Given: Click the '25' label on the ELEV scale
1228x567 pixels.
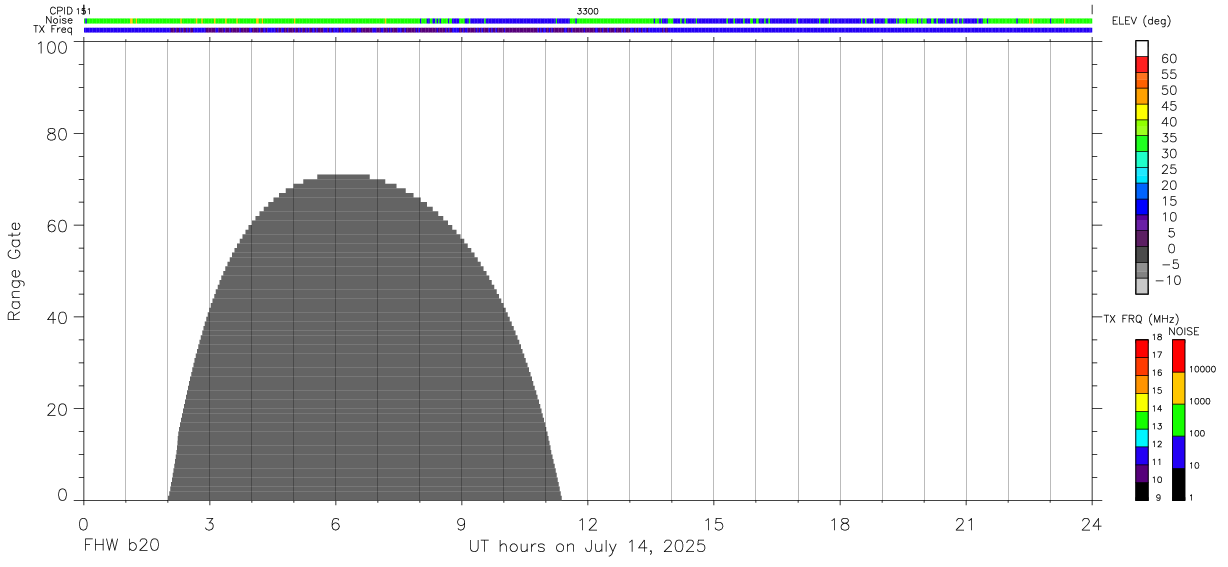Looking at the screenshot, I should point(1168,170).
